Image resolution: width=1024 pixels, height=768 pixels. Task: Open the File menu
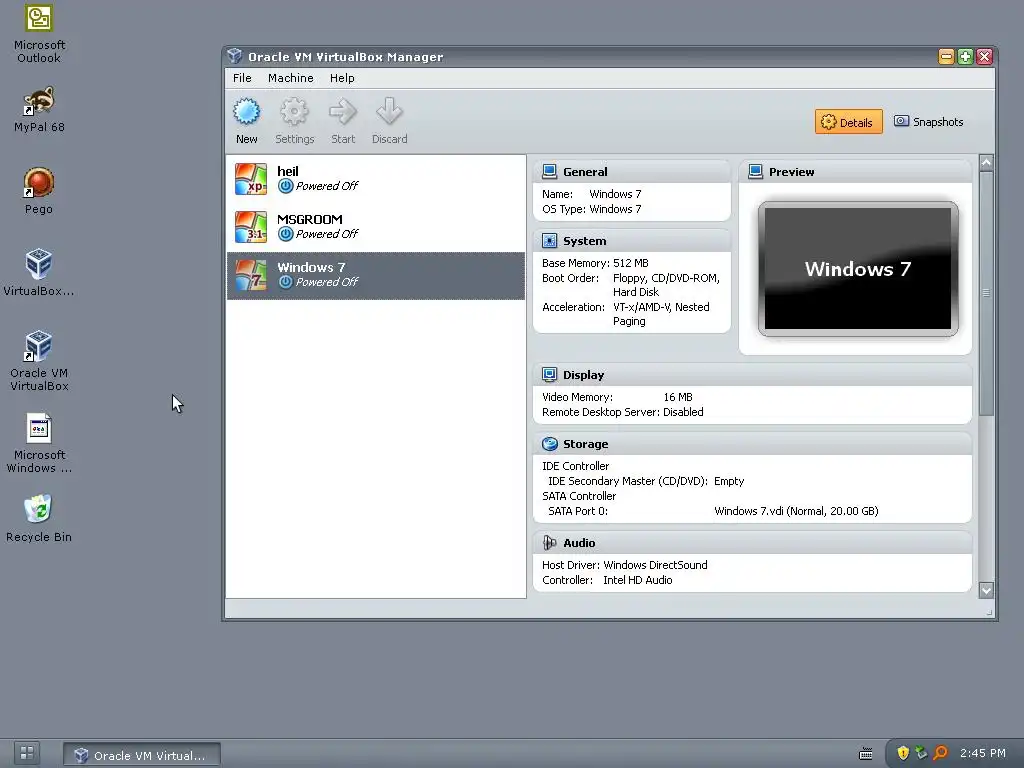(x=242, y=78)
